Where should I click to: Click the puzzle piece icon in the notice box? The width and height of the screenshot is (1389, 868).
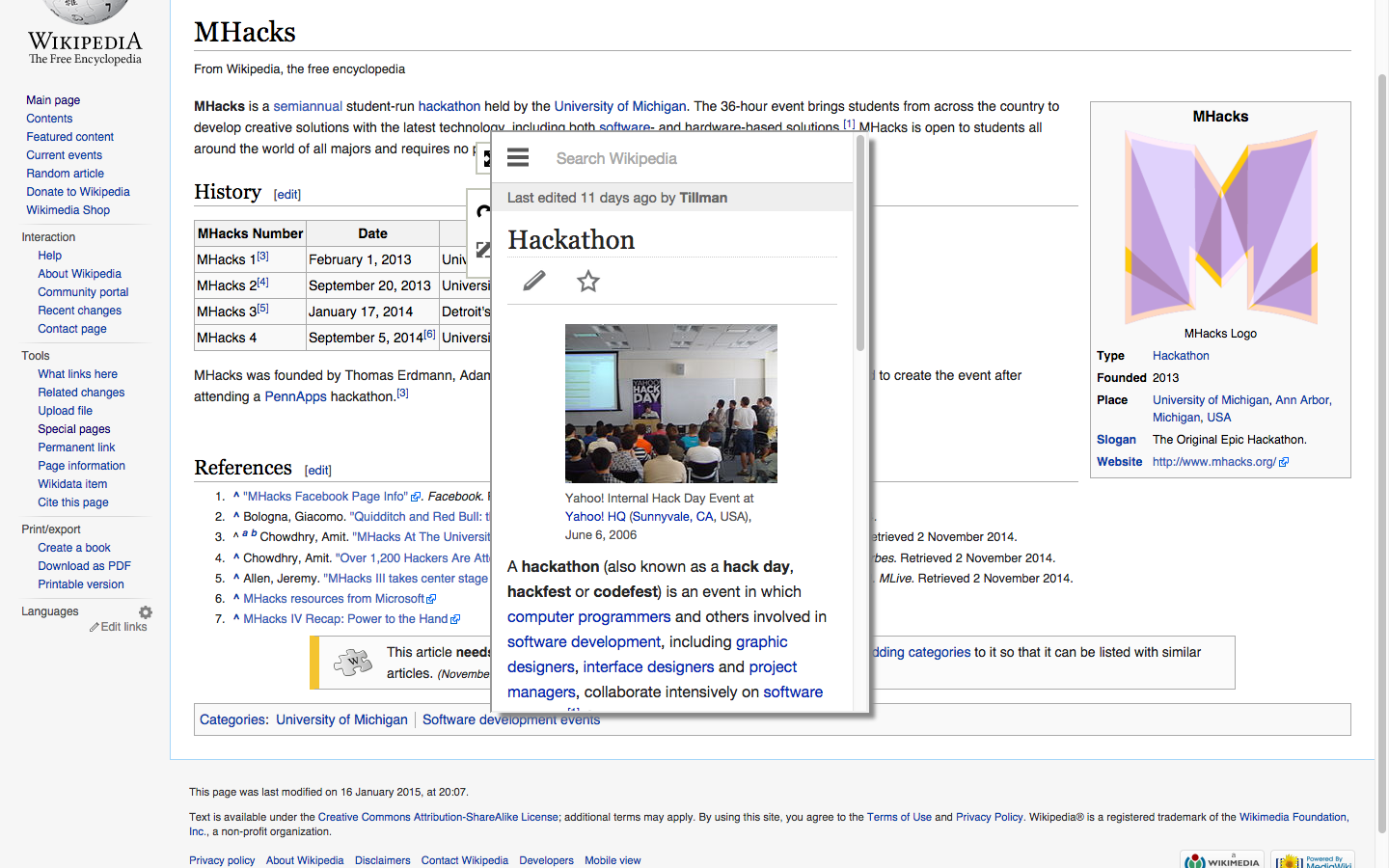click(353, 662)
